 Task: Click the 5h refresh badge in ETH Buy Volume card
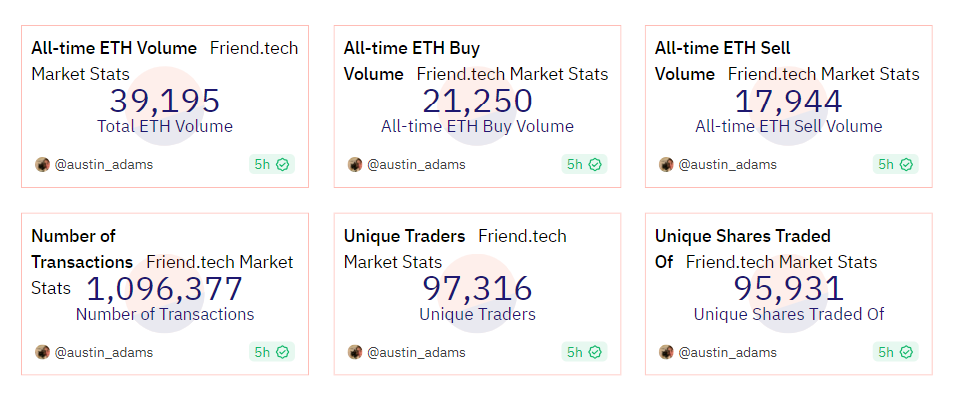pos(584,165)
